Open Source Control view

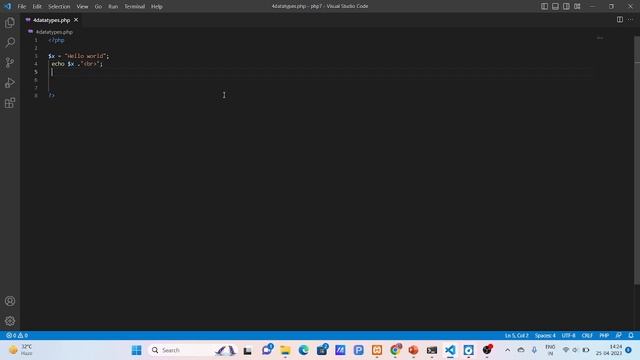click(x=10, y=62)
